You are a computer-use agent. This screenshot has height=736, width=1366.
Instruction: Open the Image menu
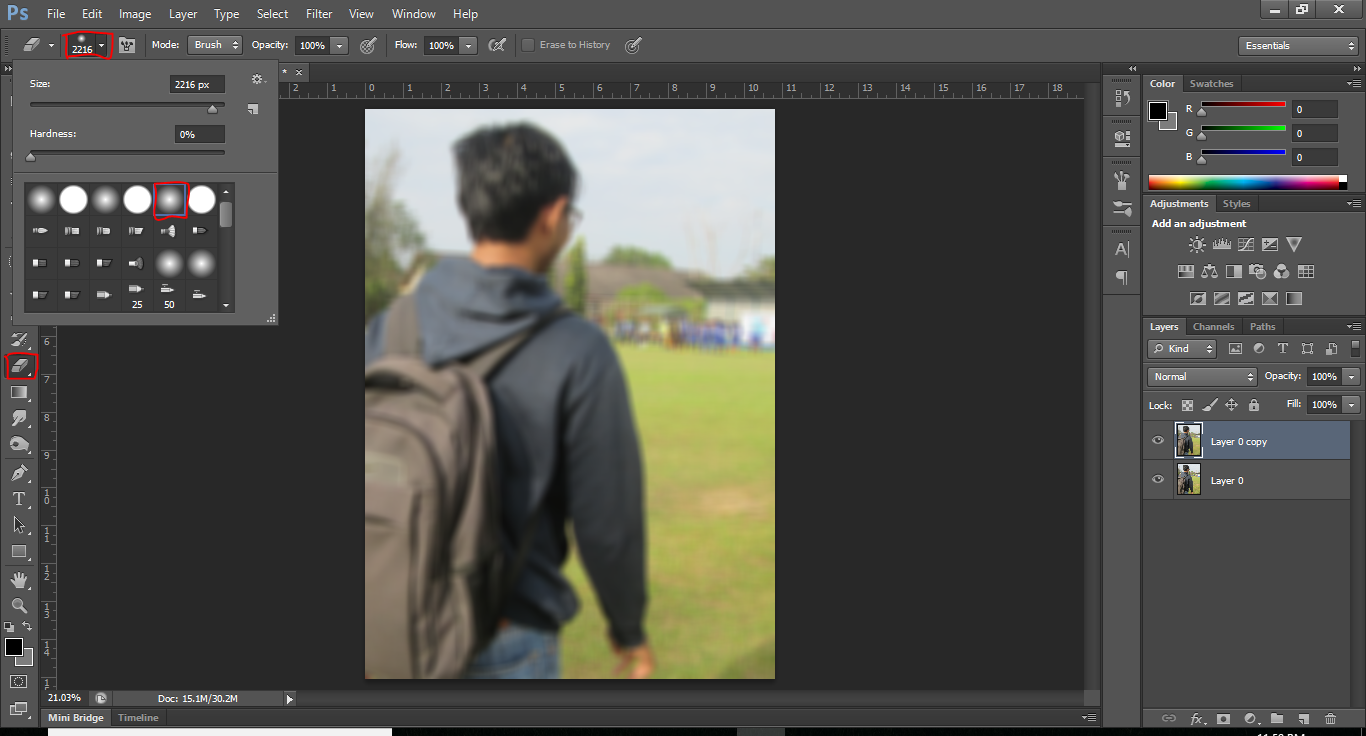click(135, 14)
